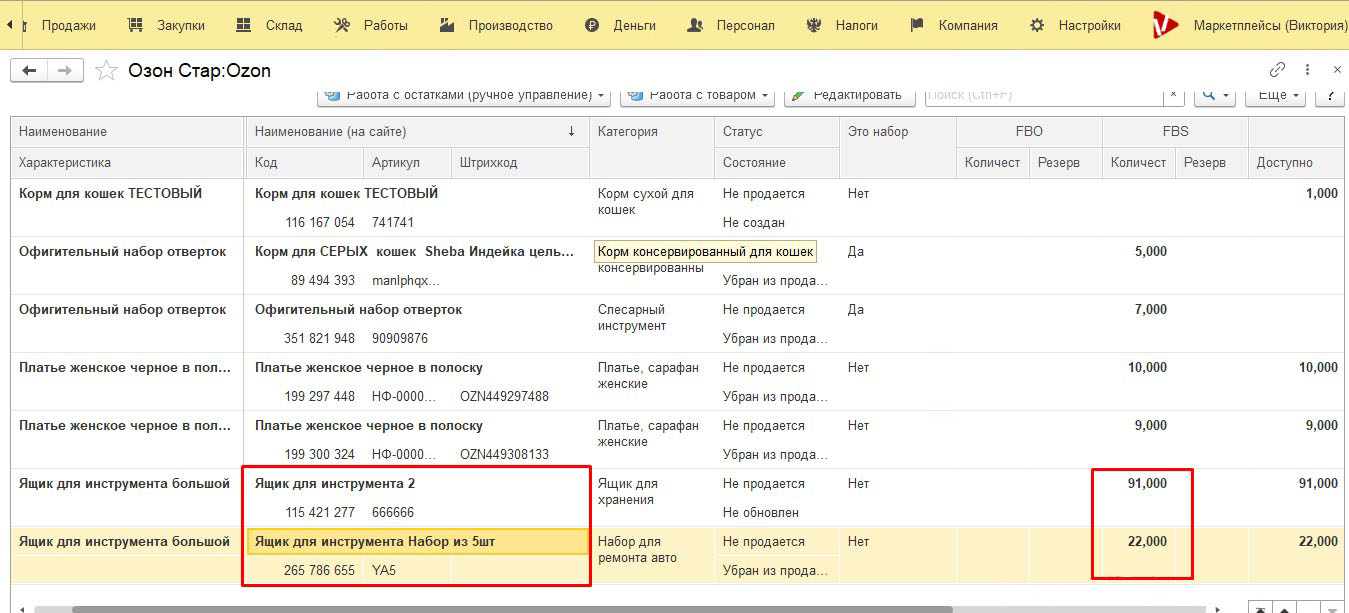
Task: Click the Это набор column header
Action: coord(898,147)
